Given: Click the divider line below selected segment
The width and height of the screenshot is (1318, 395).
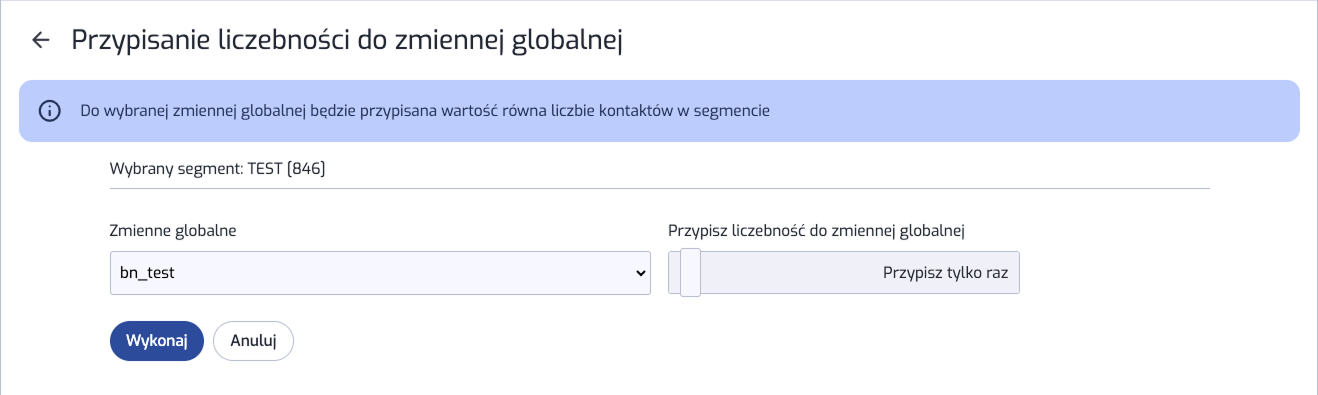Looking at the screenshot, I should 660,187.
